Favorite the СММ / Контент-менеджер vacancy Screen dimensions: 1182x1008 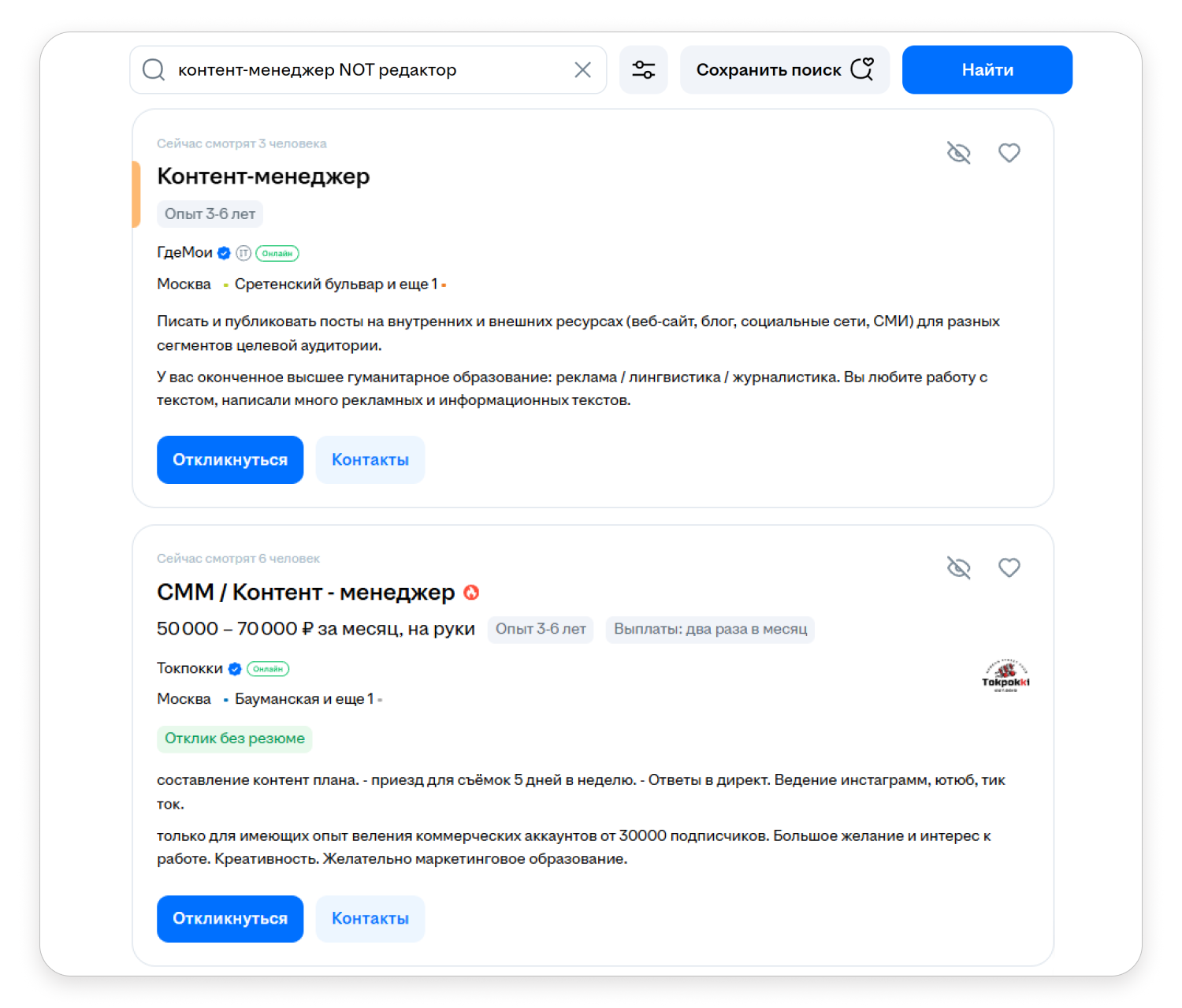pyautogui.click(x=1009, y=567)
